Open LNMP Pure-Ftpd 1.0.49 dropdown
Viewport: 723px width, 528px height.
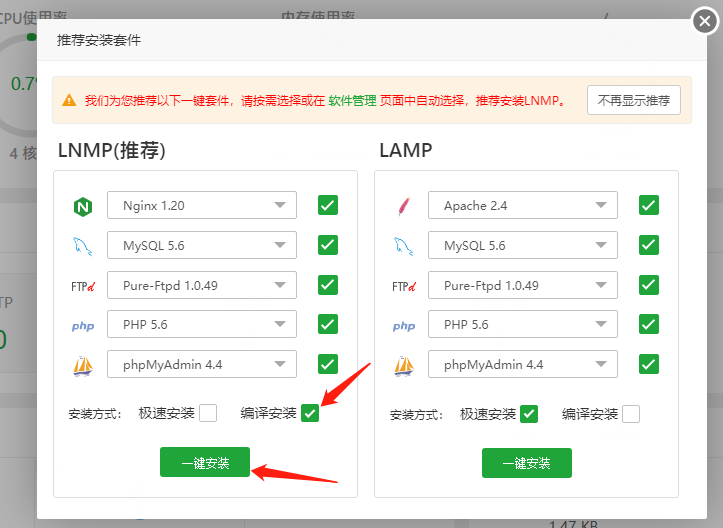[x=202, y=285]
